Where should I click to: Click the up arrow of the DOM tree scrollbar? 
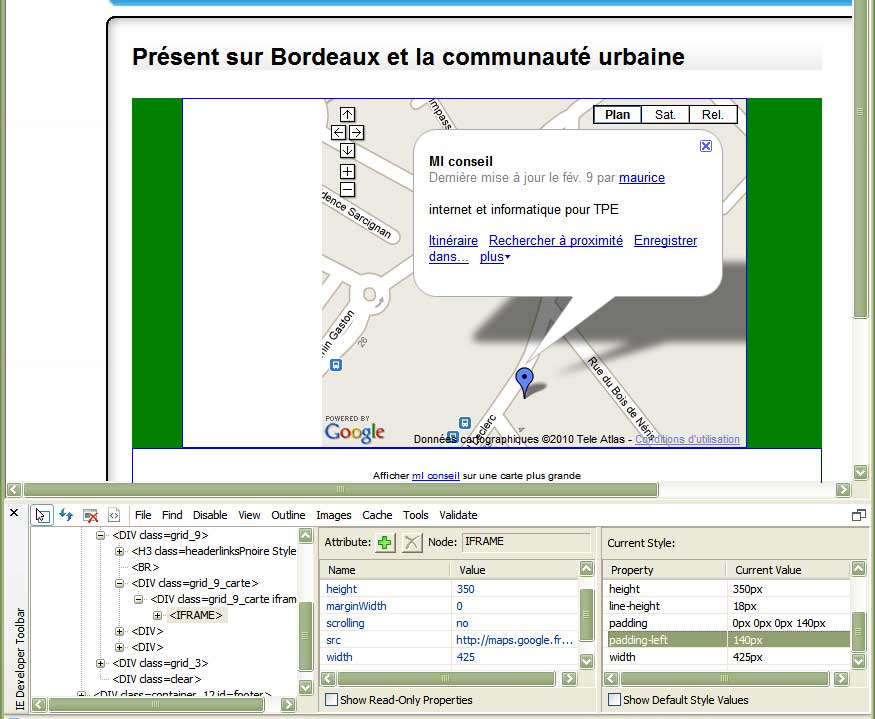306,536
